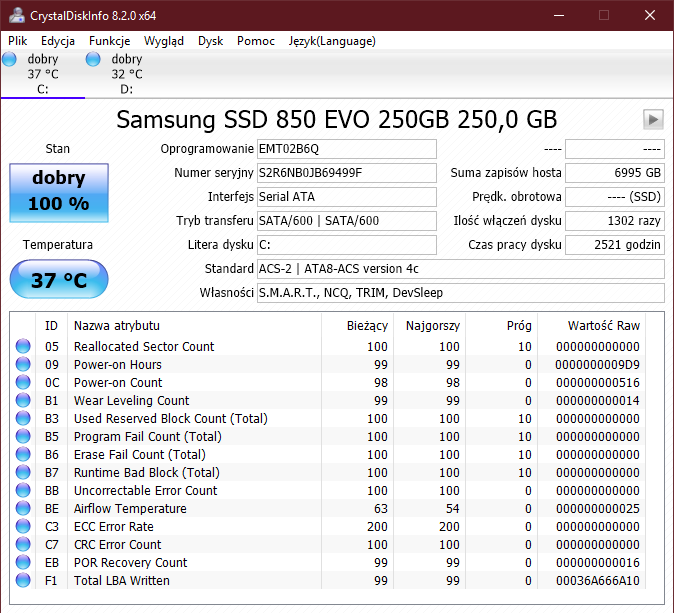
Task: Click the 37 °C temperature button
Action: click(x=59, y=279)
